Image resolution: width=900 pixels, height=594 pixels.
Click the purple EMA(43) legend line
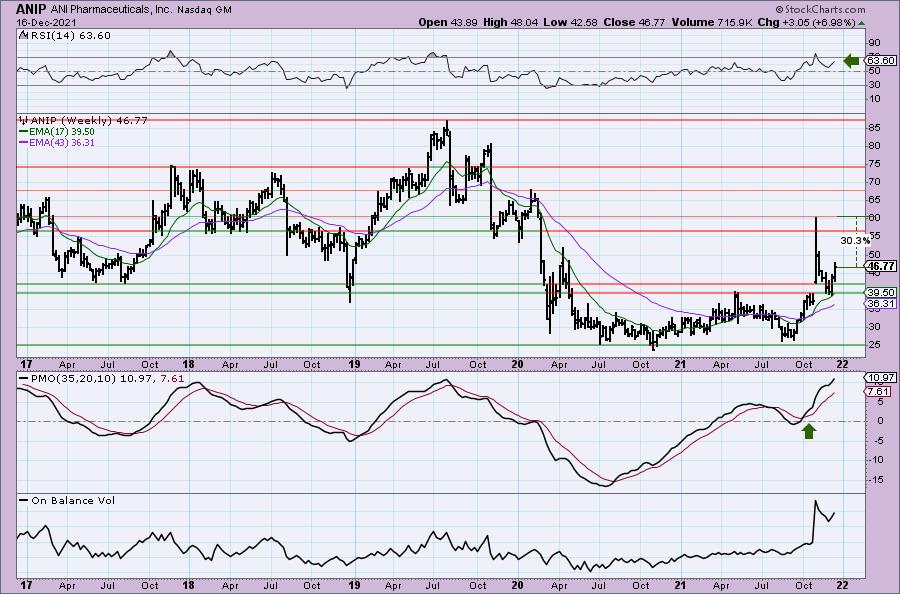[x=23, y=142]
